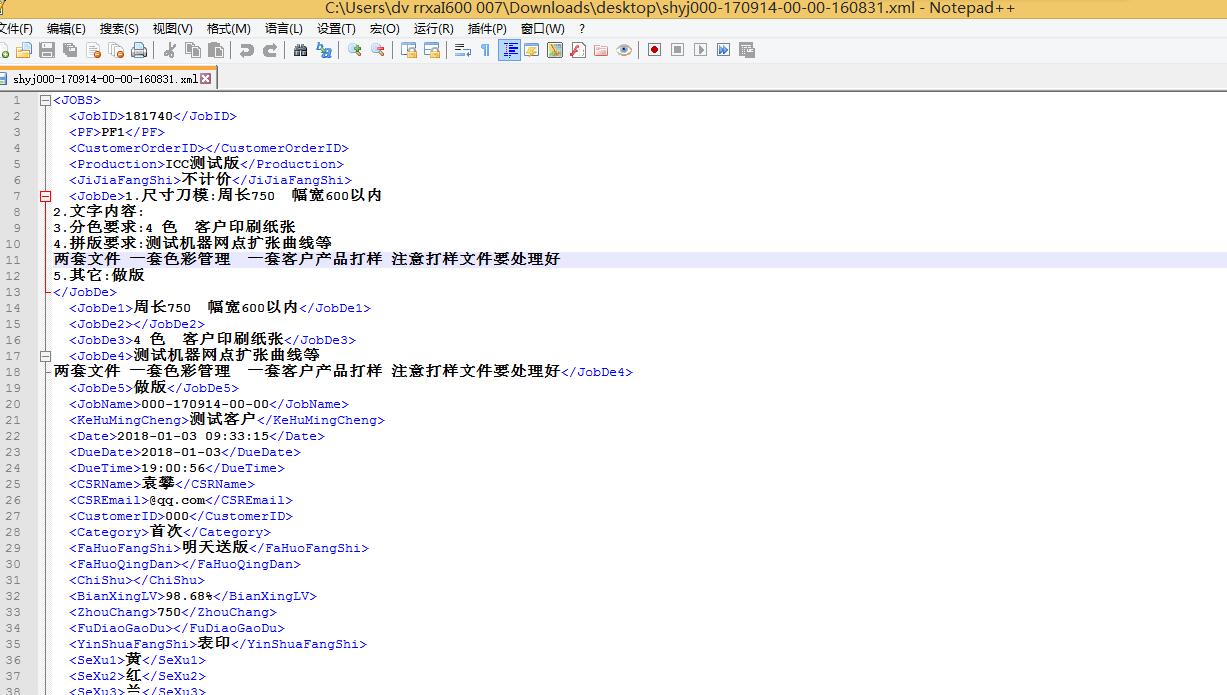Screen dimensions: 1227x695
Task: Open the 格式(M) menu
Action: pos(228,28)
